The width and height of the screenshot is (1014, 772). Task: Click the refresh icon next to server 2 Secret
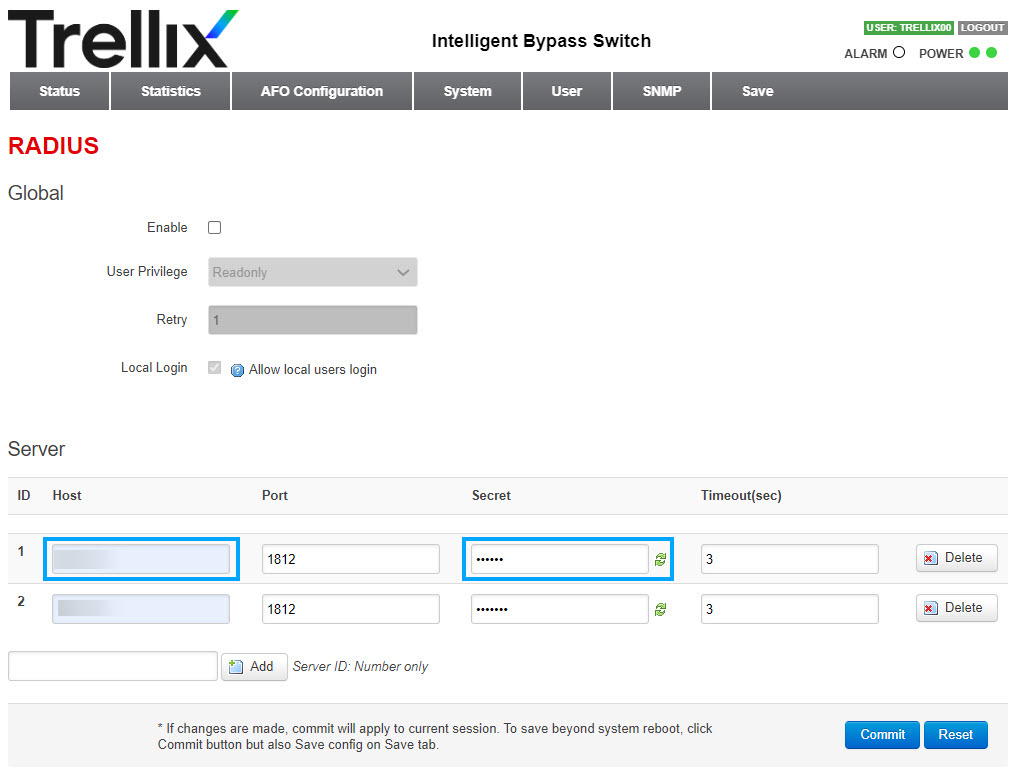tap(660, 609)
